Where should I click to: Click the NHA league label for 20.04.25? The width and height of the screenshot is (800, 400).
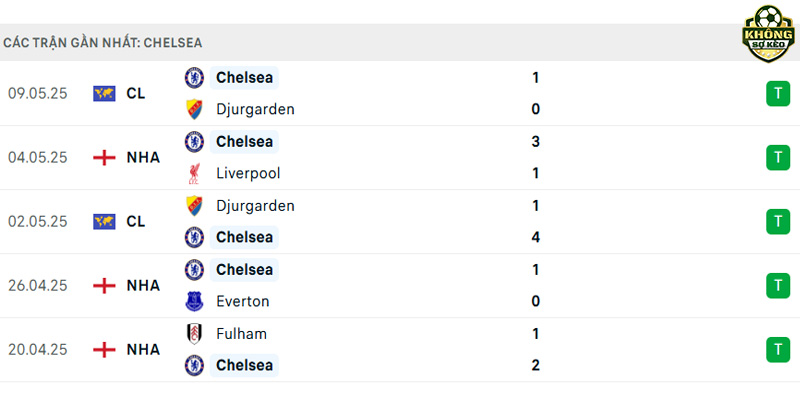tap(143, 349)
